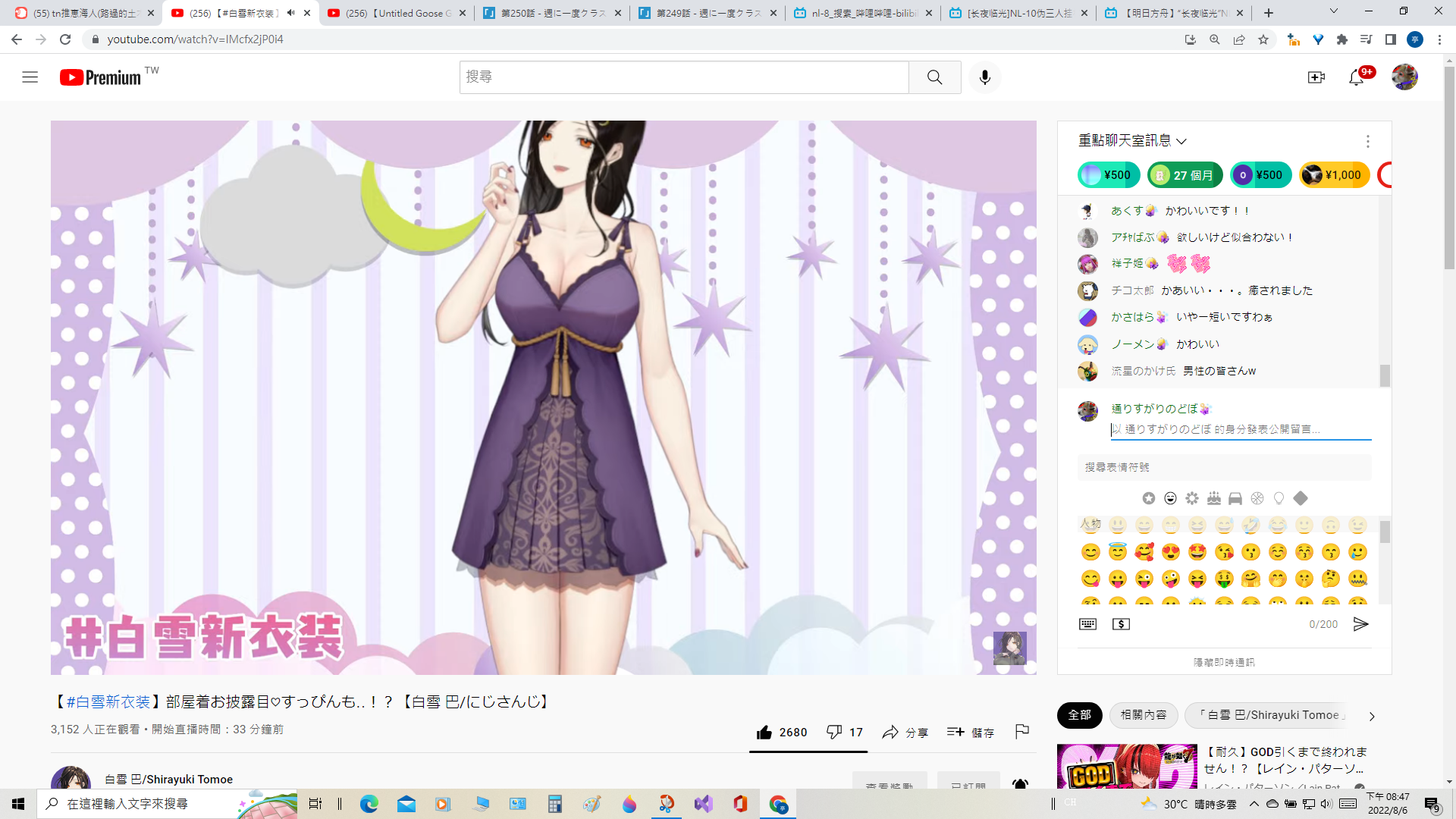This screenshot has width=1456, height=819.
Task: Switch to the Untitled Goose Game tab
Action: 397,13
